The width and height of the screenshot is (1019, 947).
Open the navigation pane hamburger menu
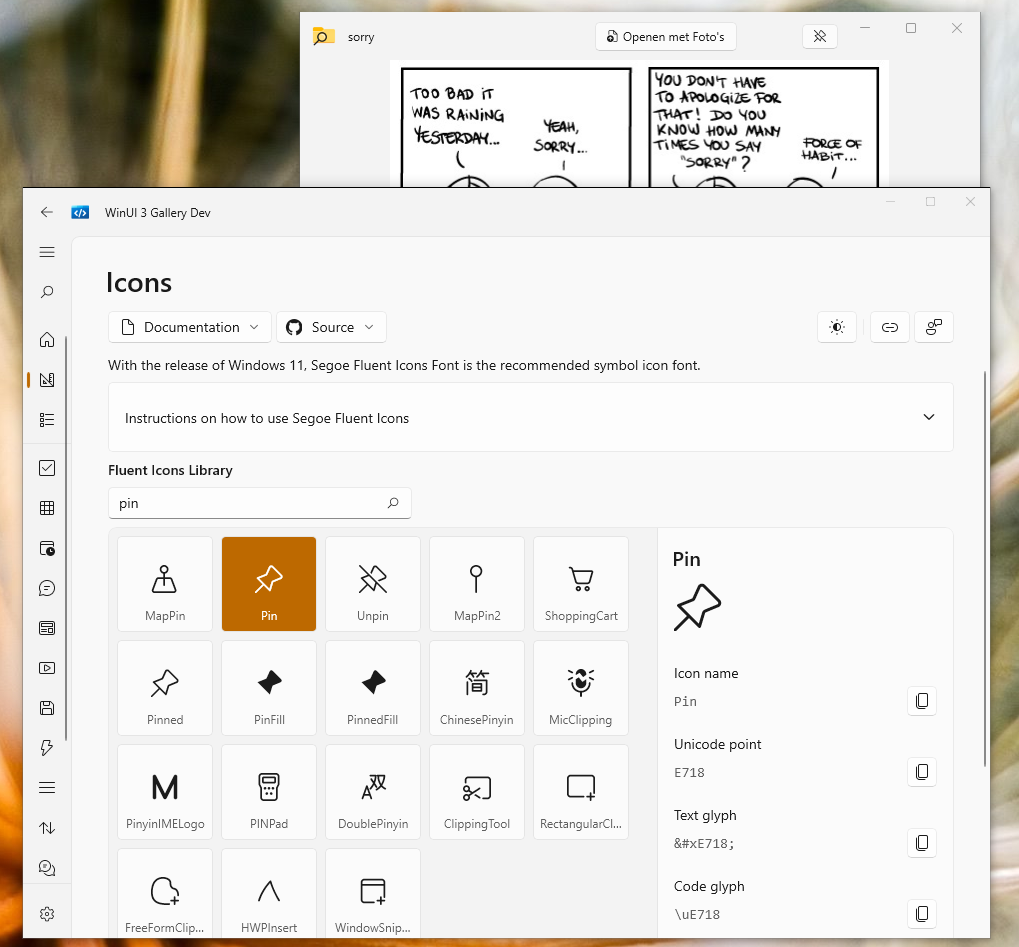coord(46,252)
